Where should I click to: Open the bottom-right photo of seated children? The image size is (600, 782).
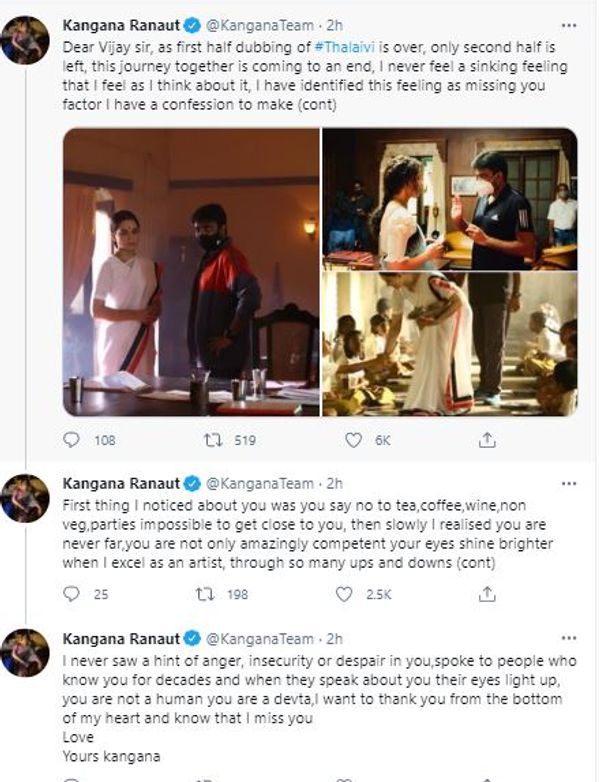click(x=449, y=345)
